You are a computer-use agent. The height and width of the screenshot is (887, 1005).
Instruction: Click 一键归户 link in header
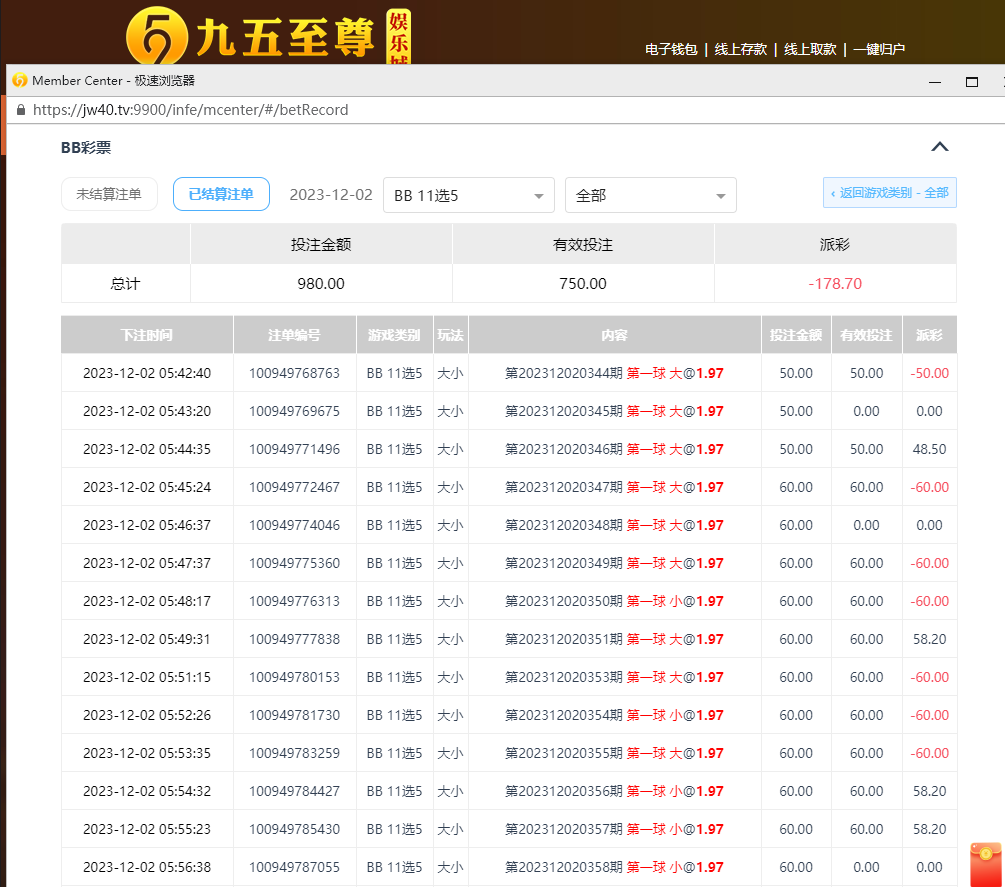(x=878, y=49)
